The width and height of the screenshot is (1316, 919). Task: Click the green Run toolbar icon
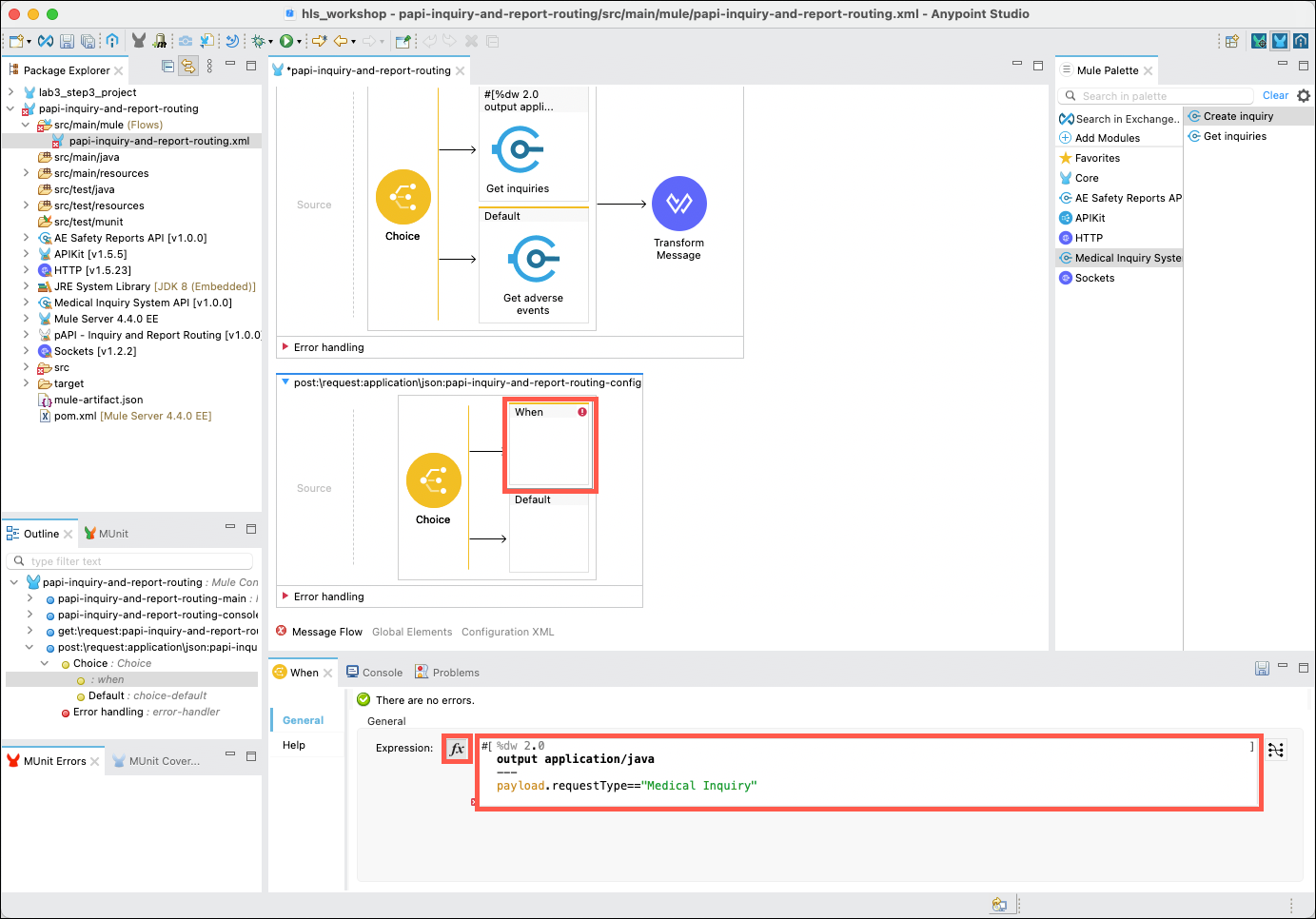(285, 41)
